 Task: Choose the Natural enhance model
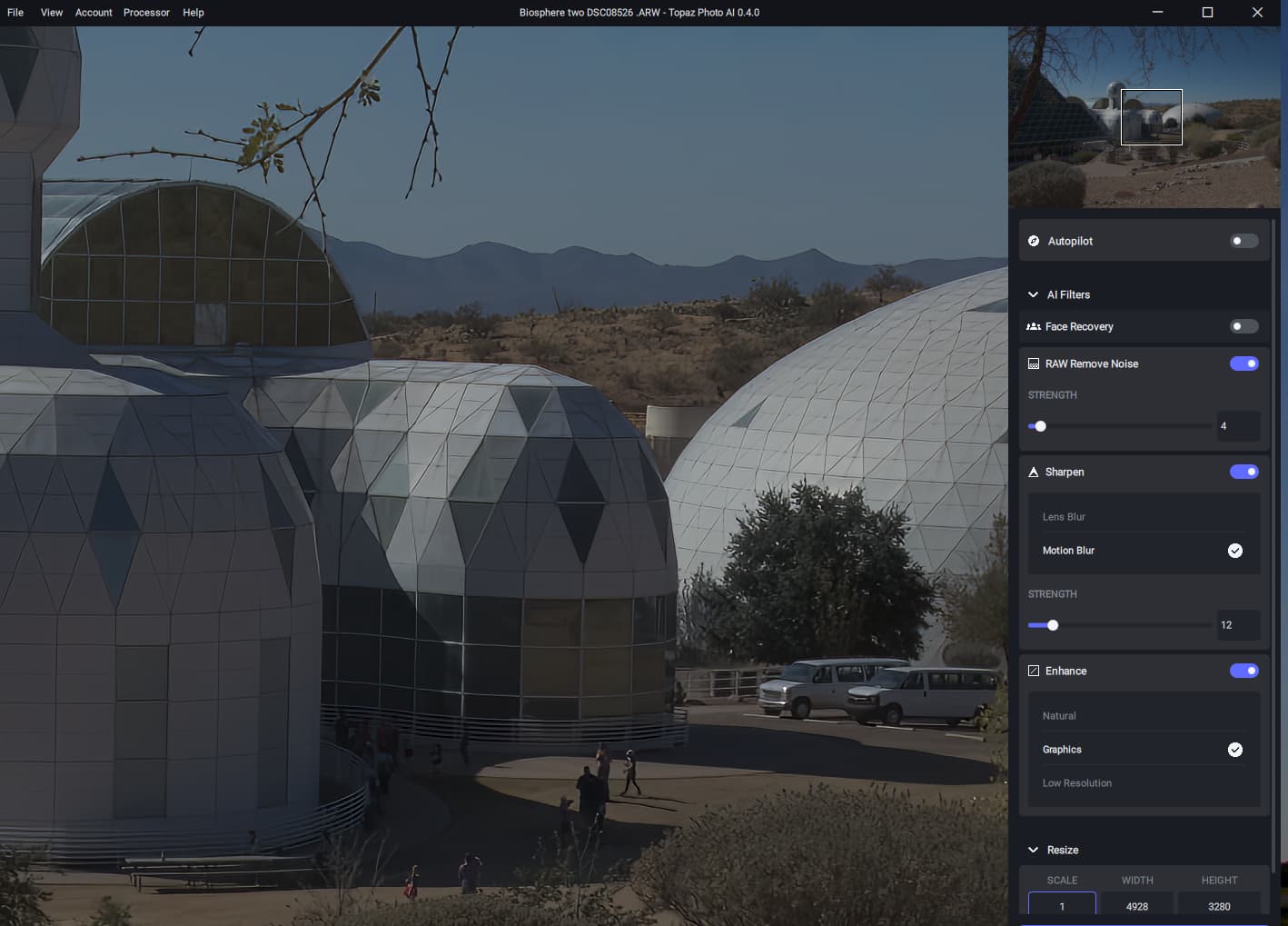[1059, 716]
